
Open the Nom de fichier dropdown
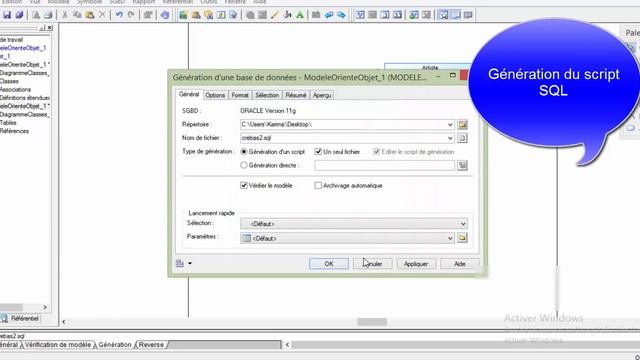[450, 138]
